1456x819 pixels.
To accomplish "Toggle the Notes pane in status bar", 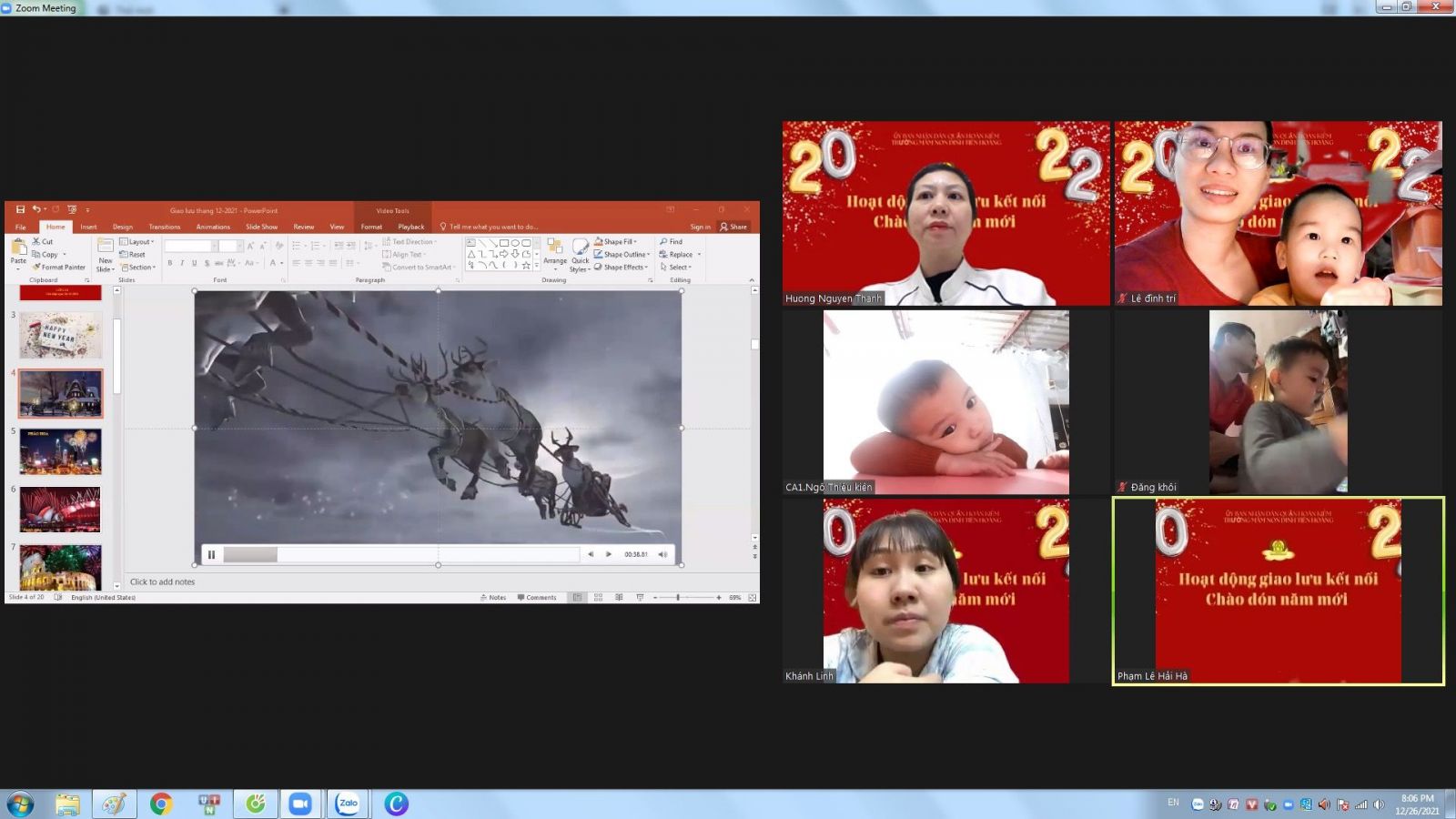I will coord(493,598).
